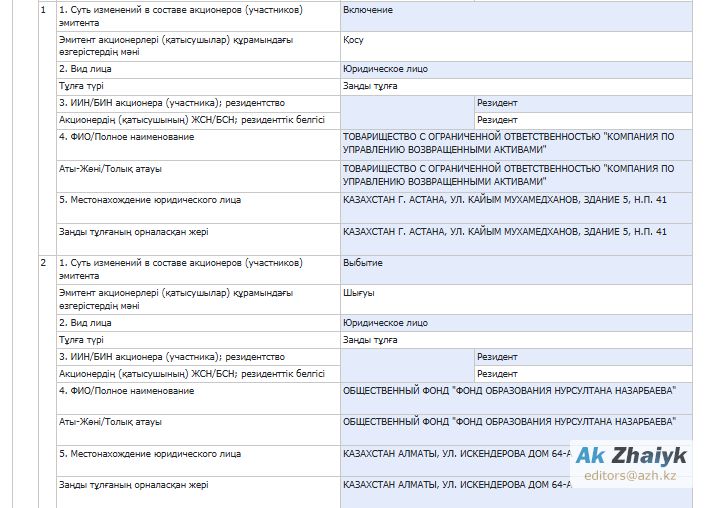The height and width of the screenshot is (508, 714).
Task: Click empty ИИН/БИН field in entry 1
Action: [406, 103]
